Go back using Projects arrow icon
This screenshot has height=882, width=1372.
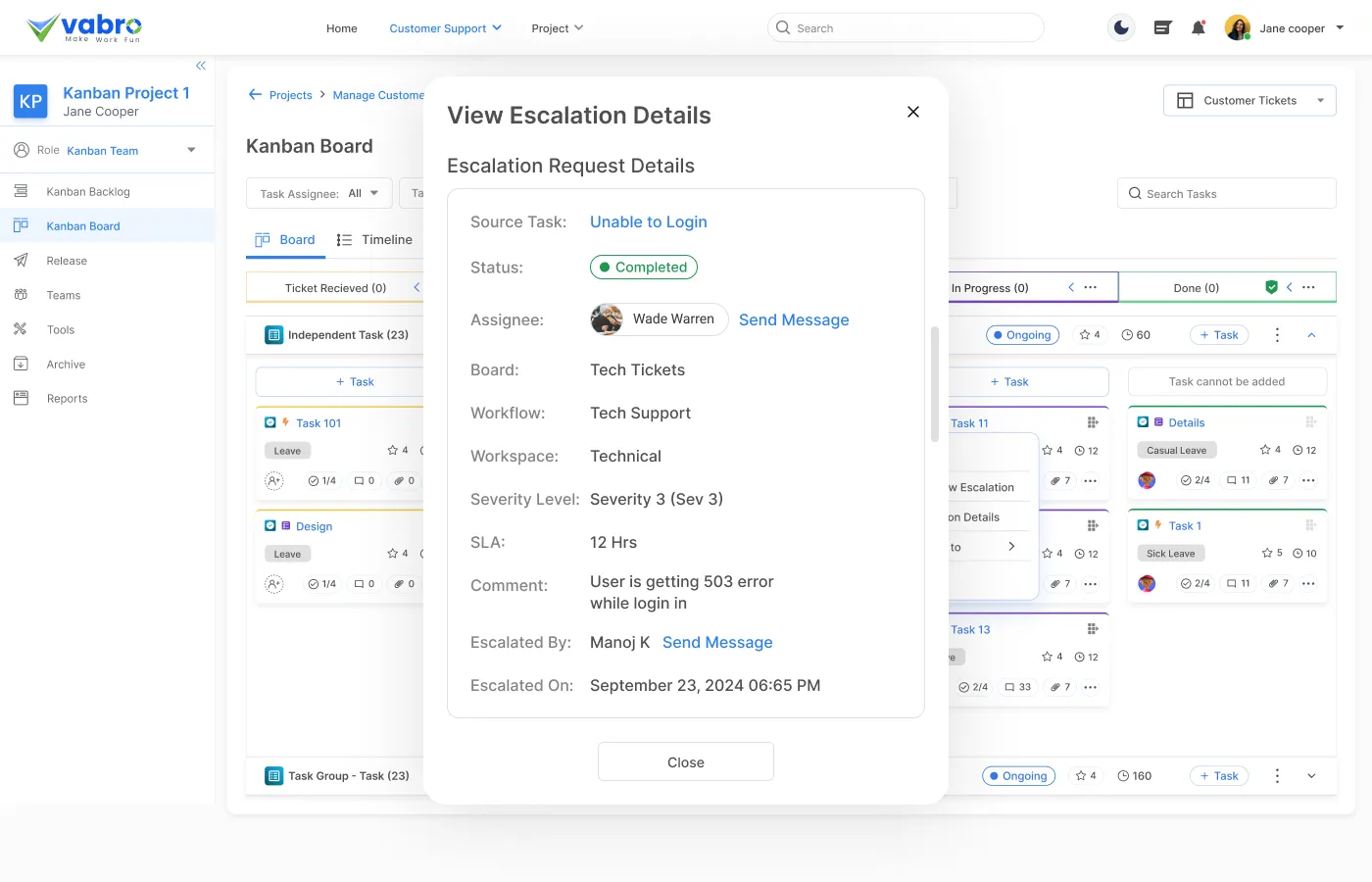255,94
